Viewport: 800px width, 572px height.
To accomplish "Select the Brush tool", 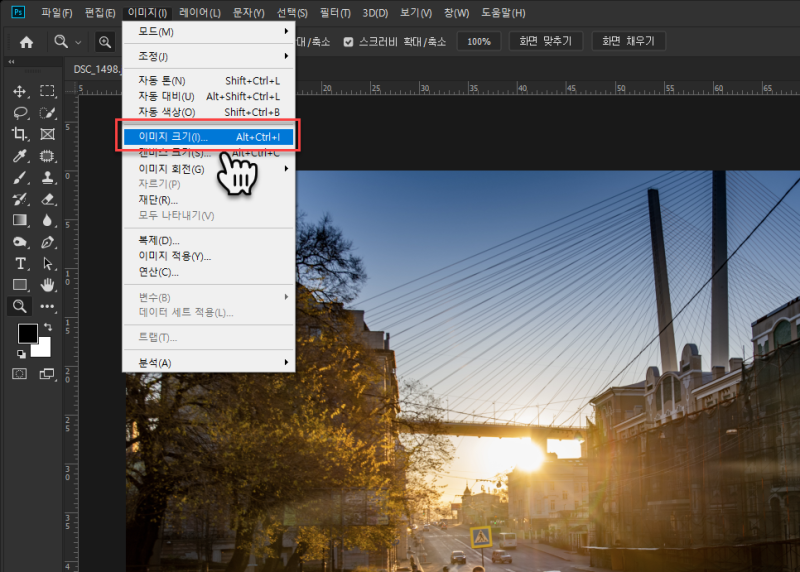I will tap(19, 178).
